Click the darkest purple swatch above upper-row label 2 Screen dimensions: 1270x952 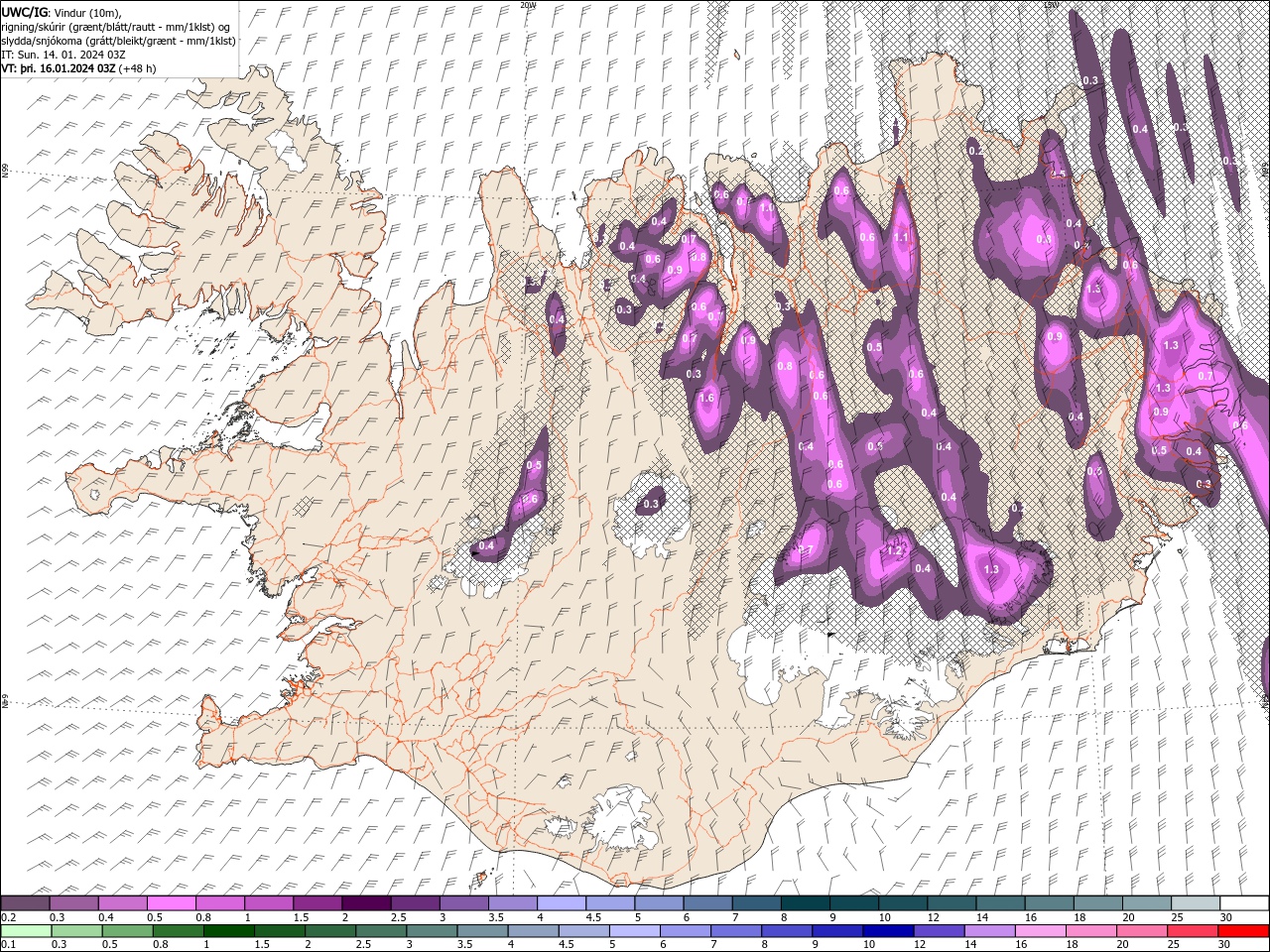pos(366,903)
